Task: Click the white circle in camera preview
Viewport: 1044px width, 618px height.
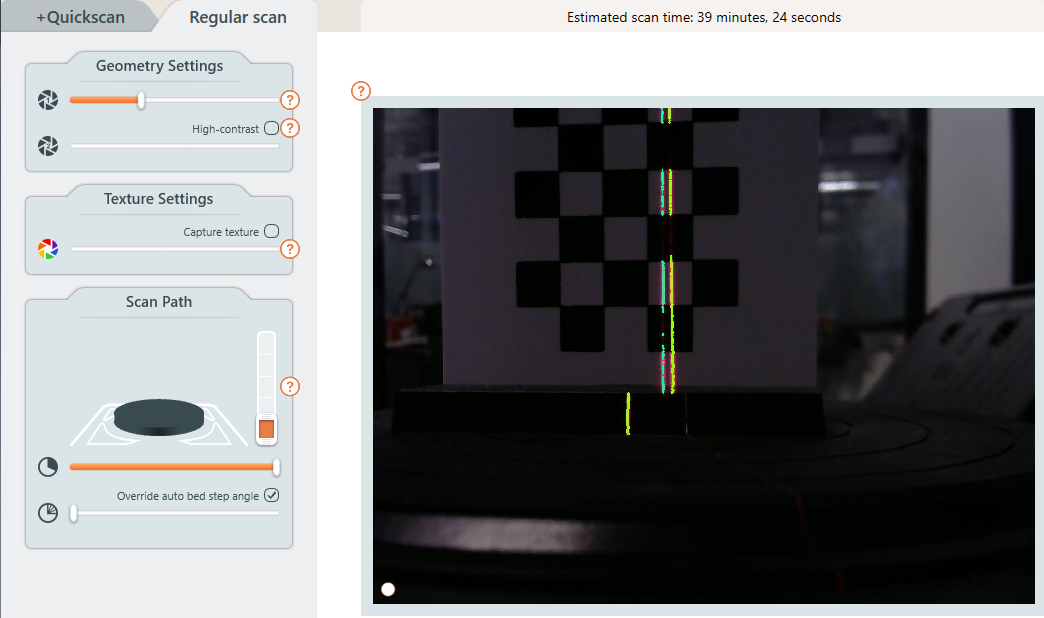Action: coord(388,589)
